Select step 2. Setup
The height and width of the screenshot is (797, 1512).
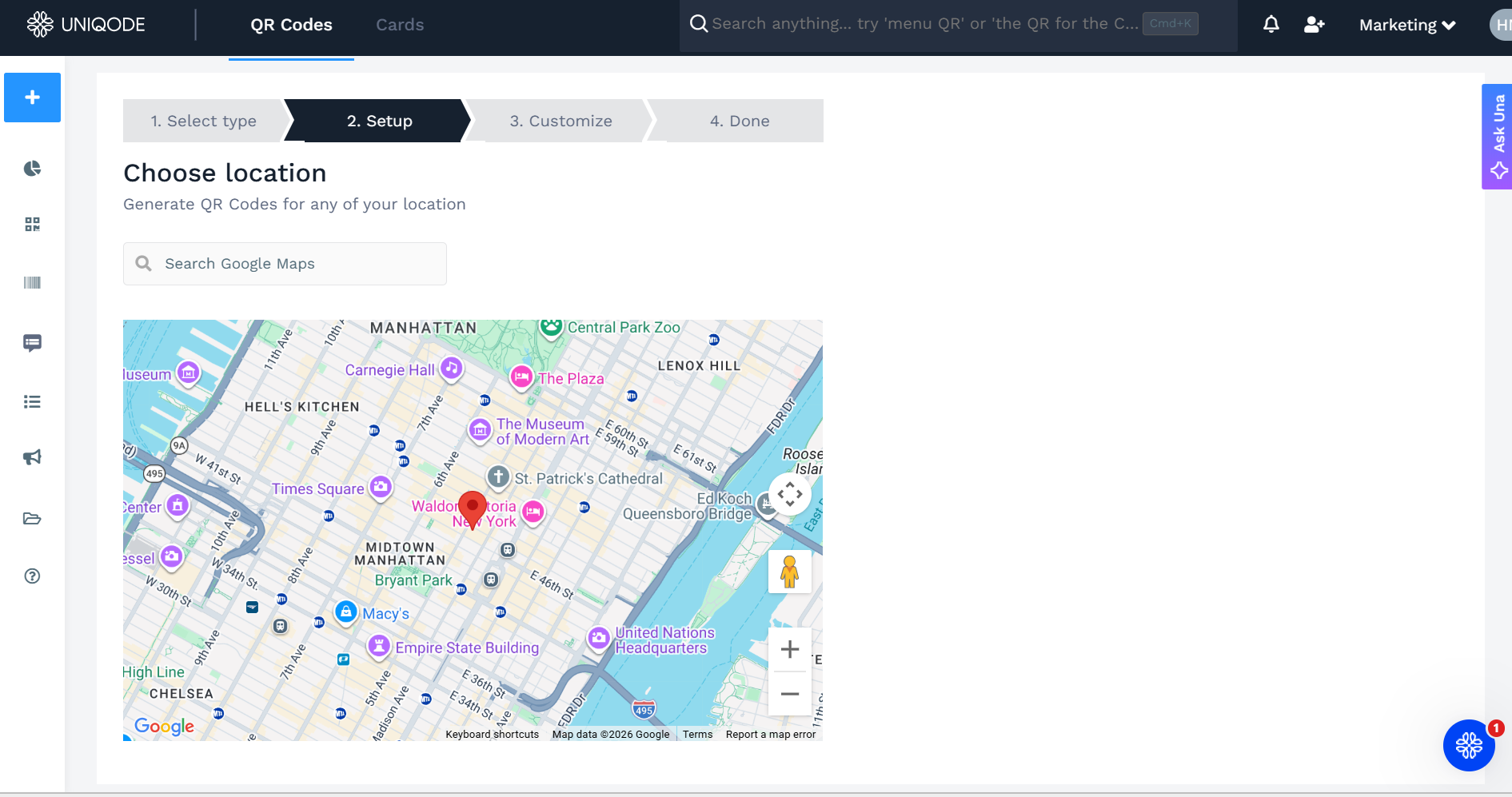tap(380, 121)
